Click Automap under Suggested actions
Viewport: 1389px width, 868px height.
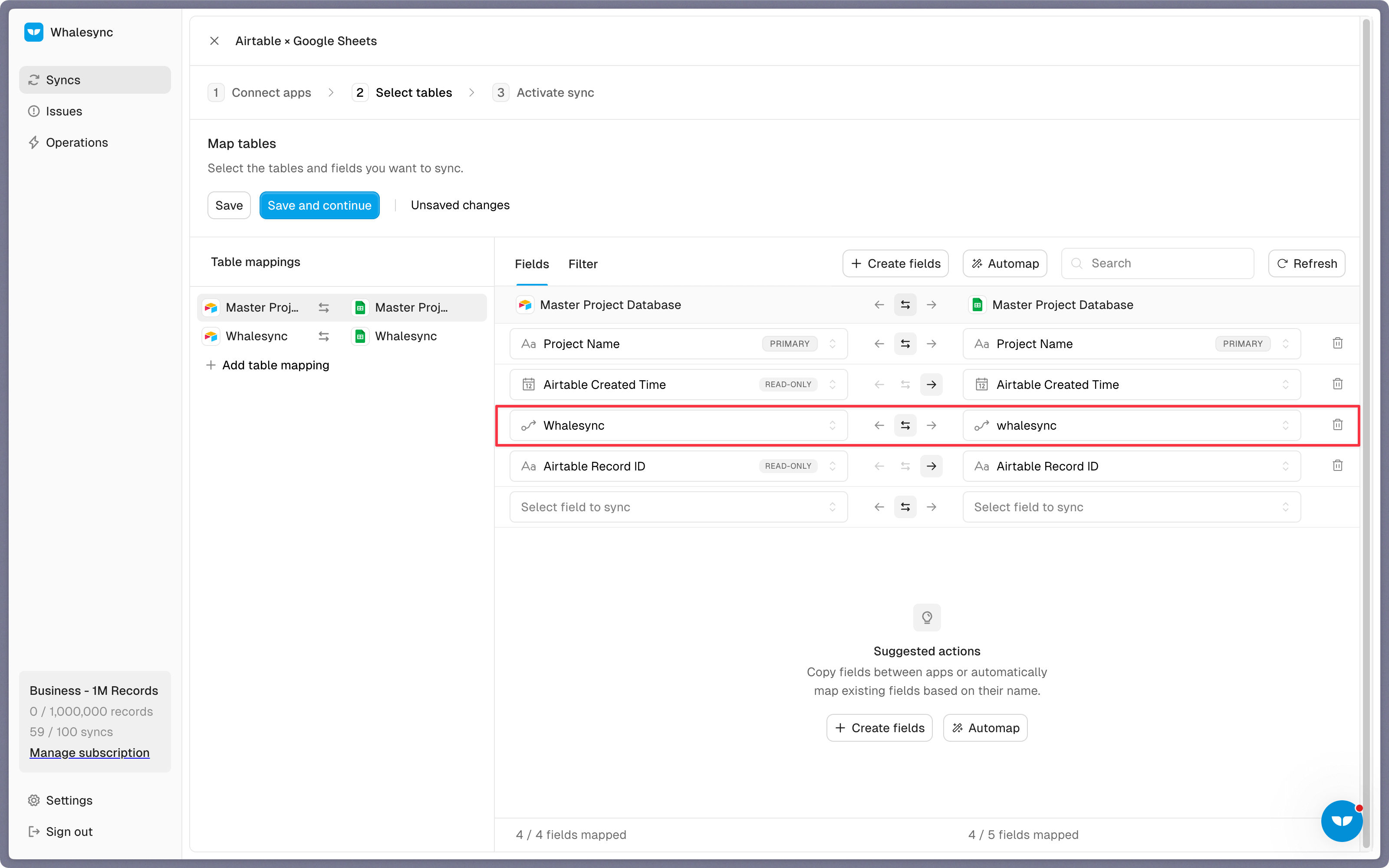click(985, 728)
